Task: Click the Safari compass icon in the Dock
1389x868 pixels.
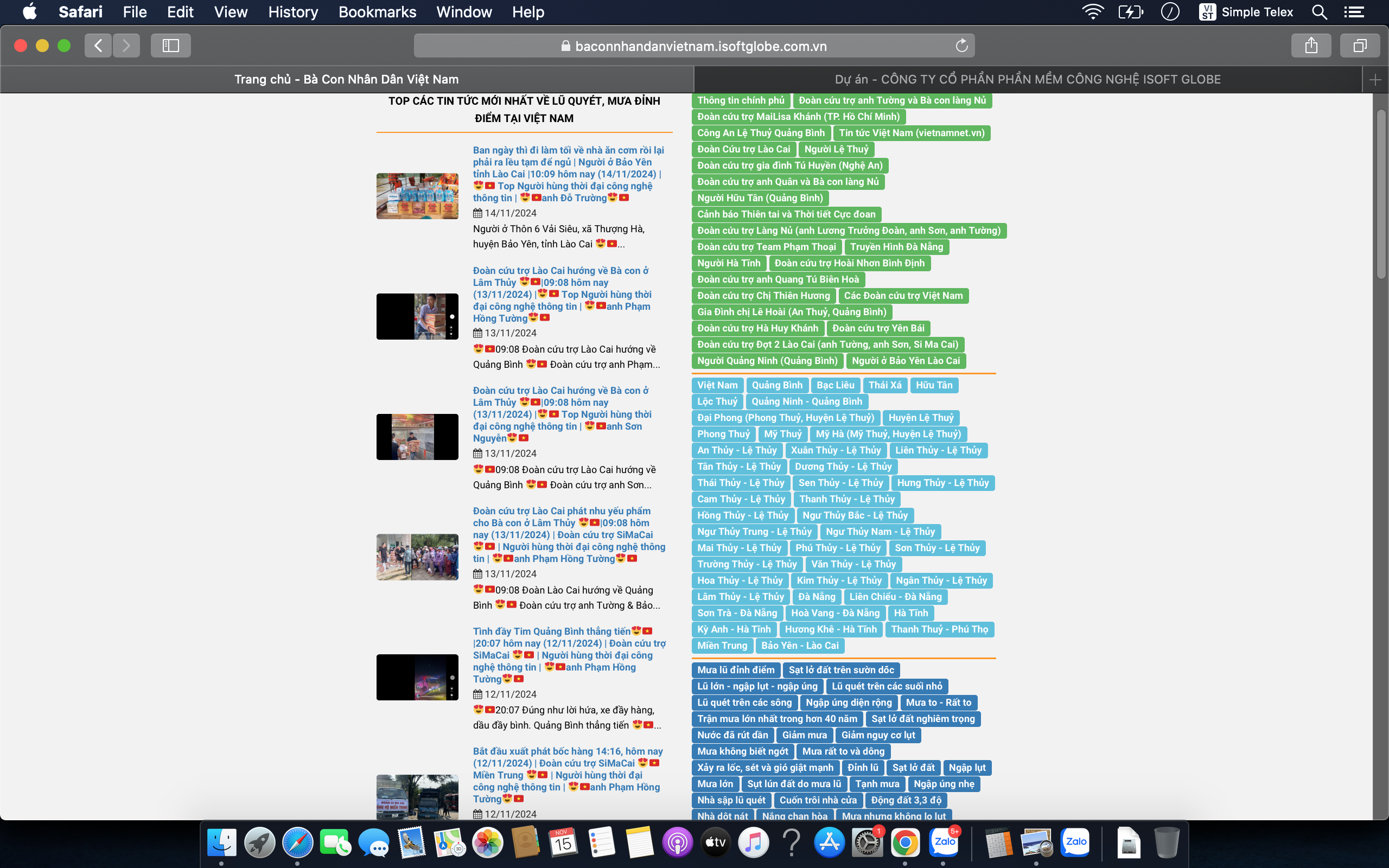Action: pos(297,842)
